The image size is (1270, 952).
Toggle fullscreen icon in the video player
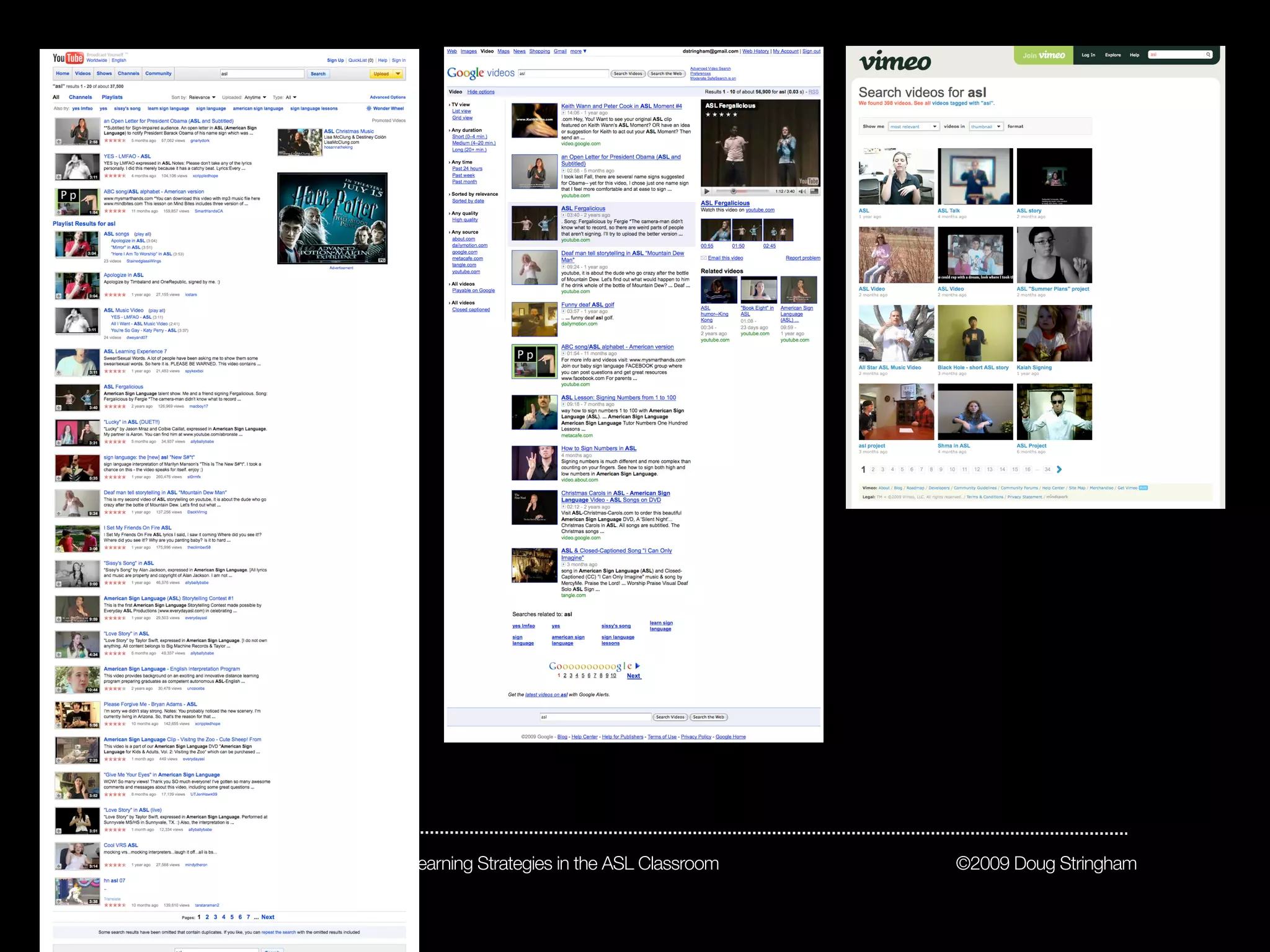tap(814, 192)
